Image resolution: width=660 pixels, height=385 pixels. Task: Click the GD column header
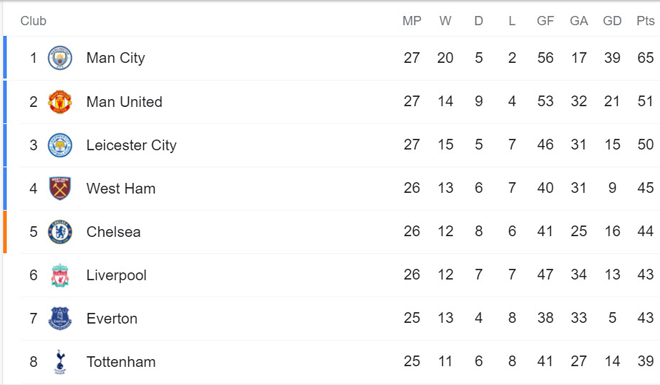612,21
